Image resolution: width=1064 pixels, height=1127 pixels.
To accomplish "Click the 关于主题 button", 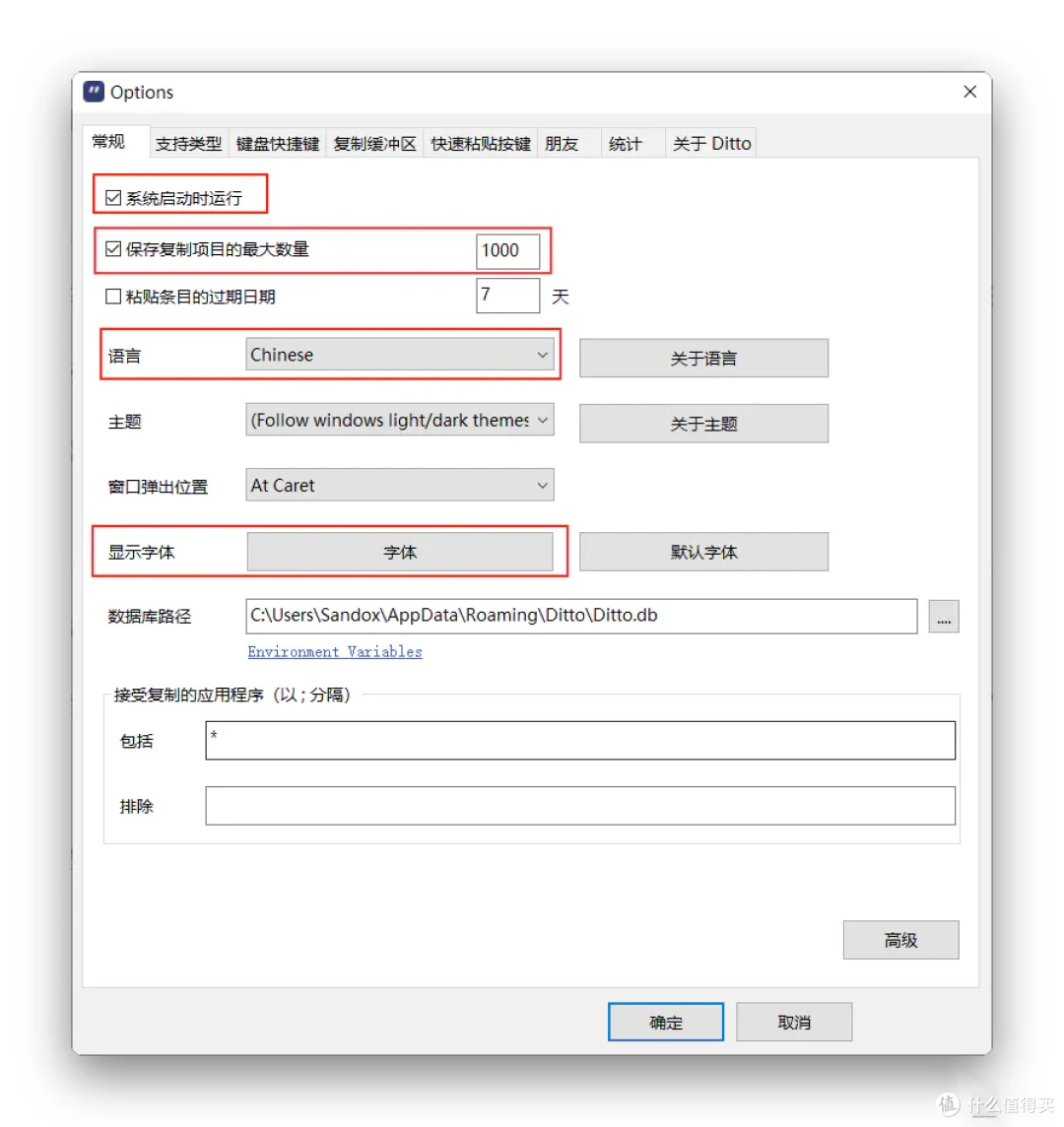I will tap(703, 424).
